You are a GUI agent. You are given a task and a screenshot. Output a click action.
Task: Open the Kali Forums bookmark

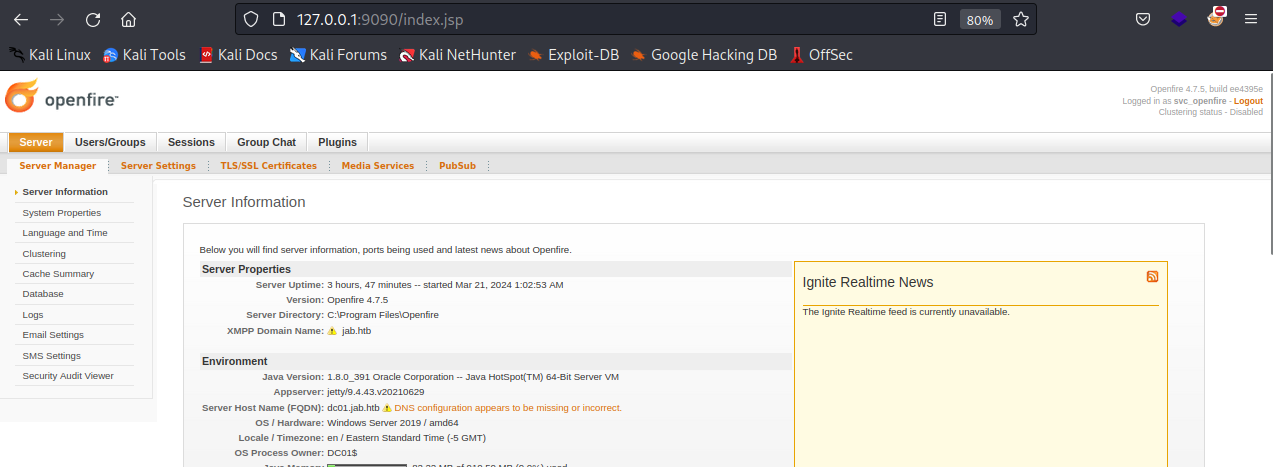click(x=338, y=55)
